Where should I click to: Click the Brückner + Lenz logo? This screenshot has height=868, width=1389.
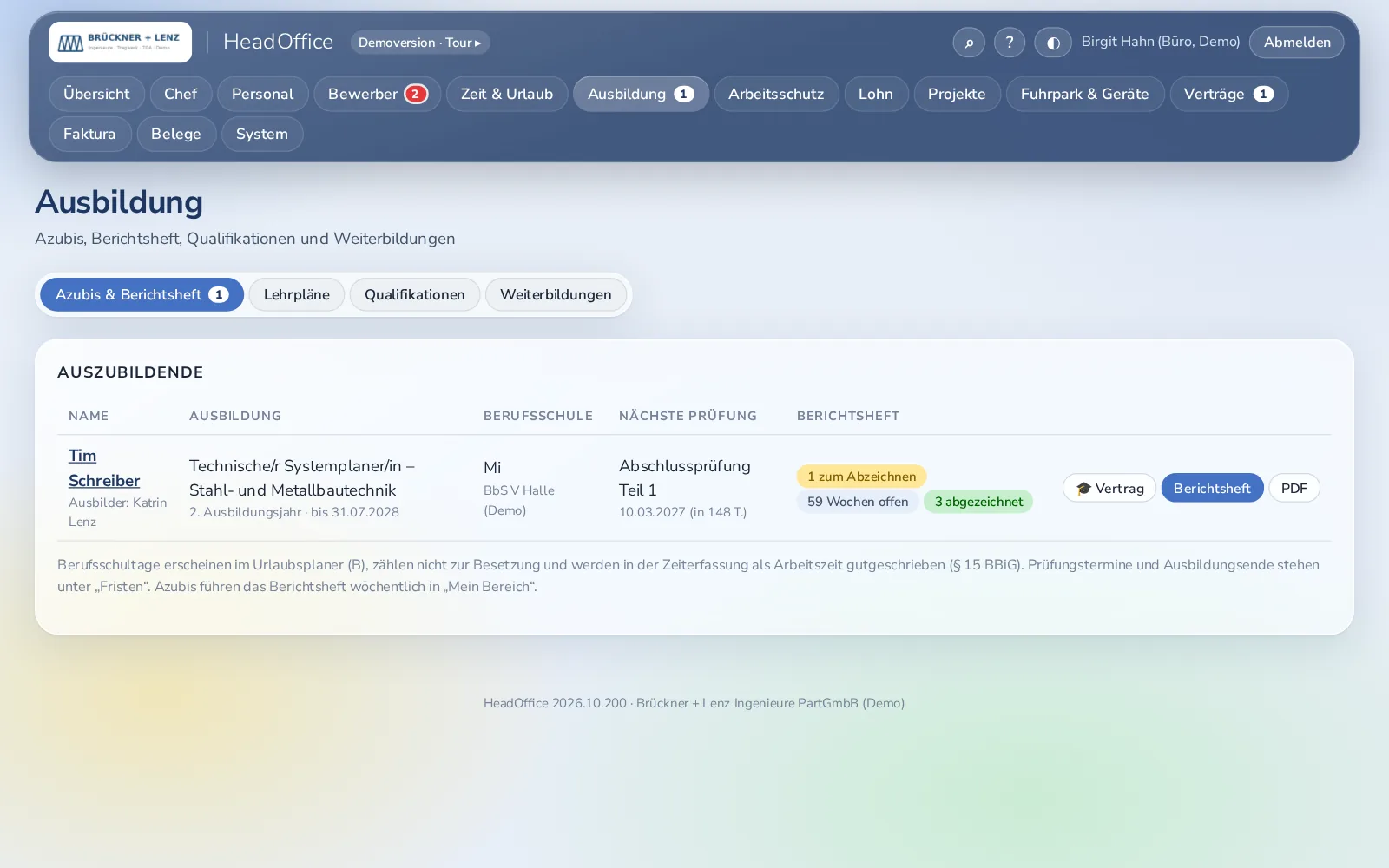click(x=120, y=42)
